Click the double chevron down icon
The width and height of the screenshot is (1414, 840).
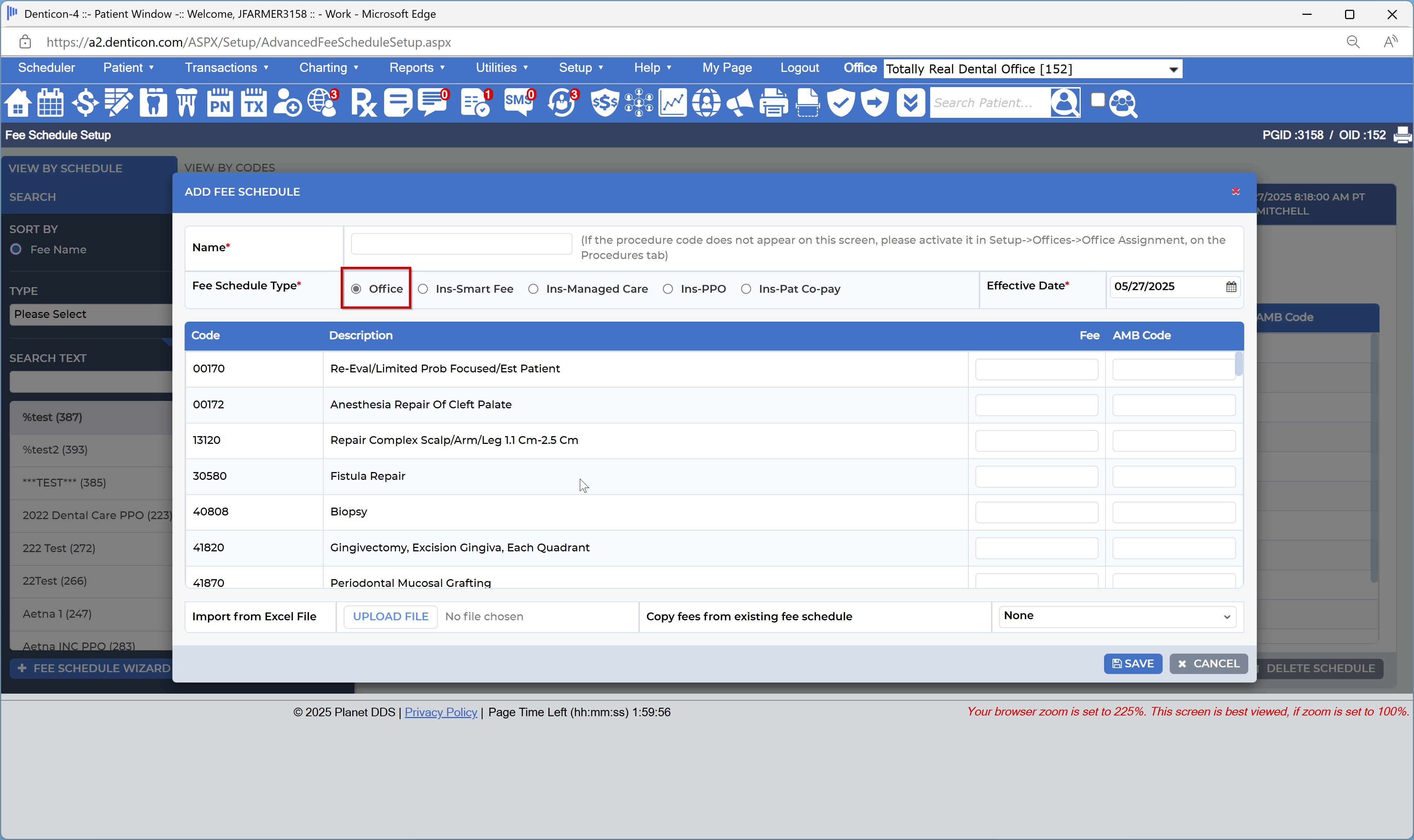911,103
